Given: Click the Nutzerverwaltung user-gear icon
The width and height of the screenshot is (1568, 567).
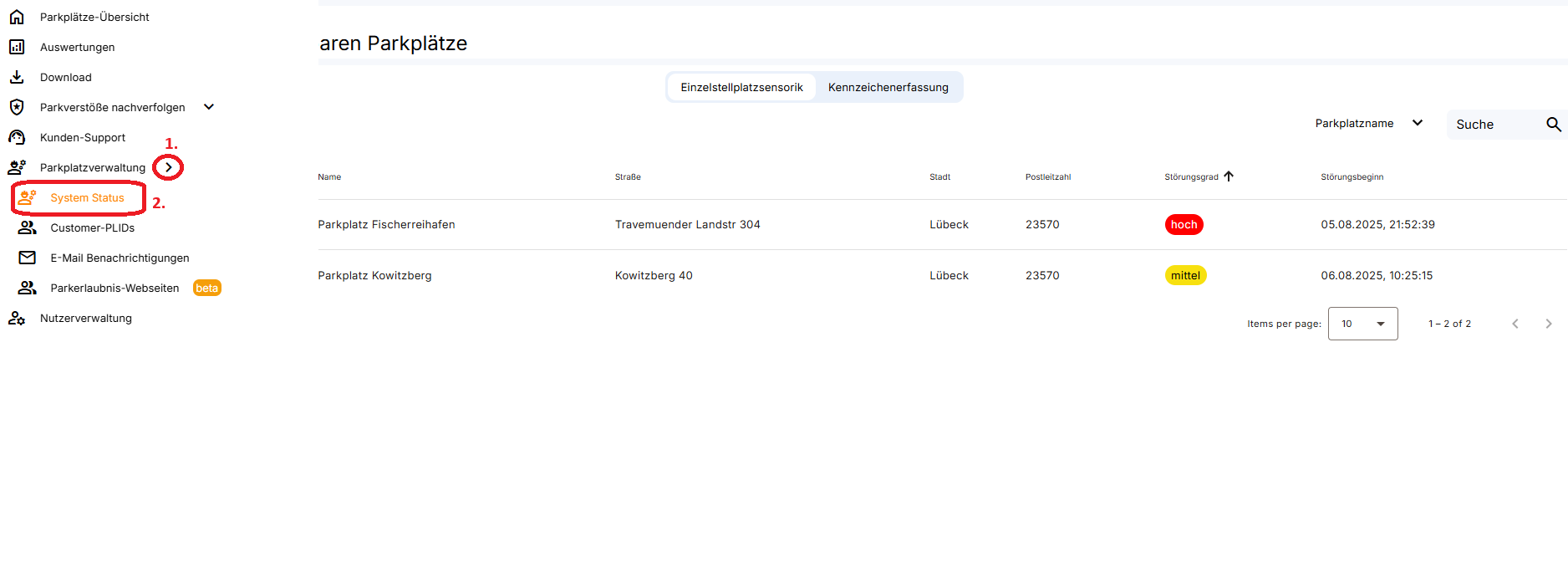Looking at the screenshot, I should pyautogui.click(x=17, y=318).
